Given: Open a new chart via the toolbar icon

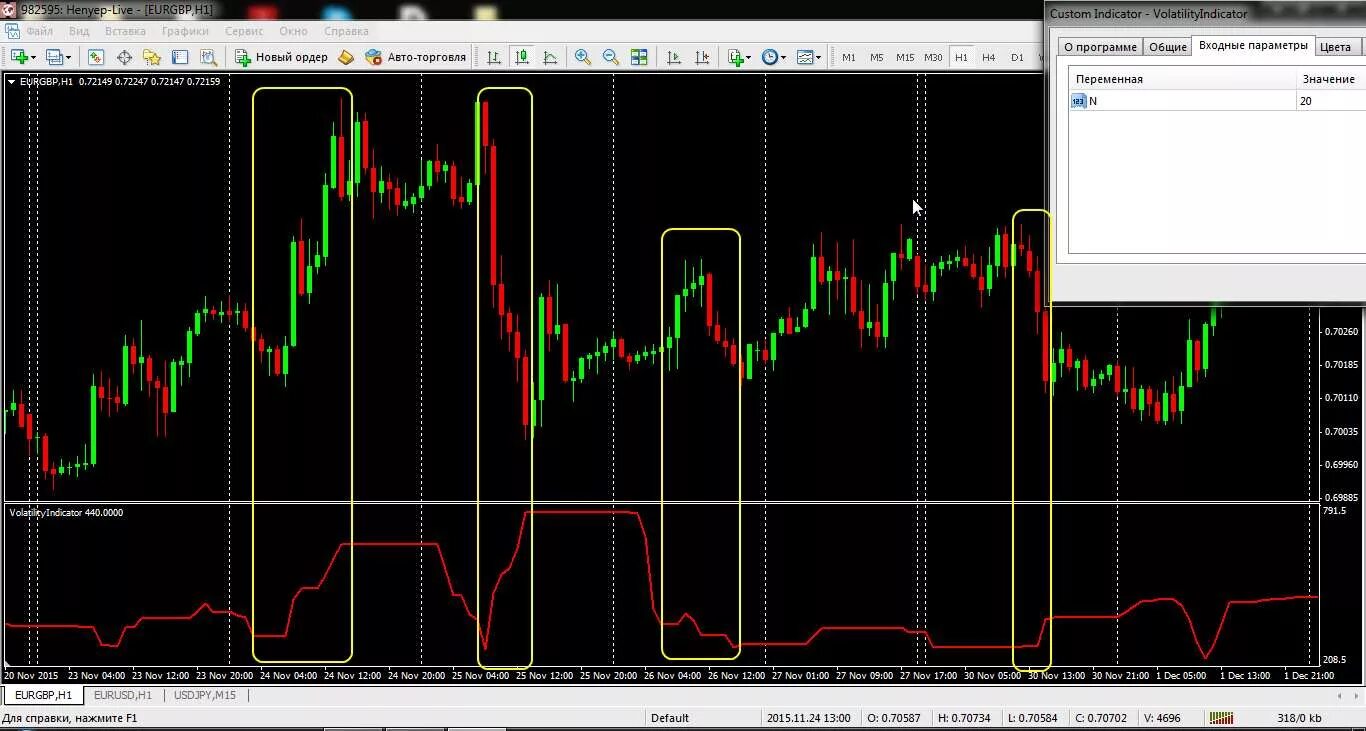Looking at the screenshot, I should (19, 57).
